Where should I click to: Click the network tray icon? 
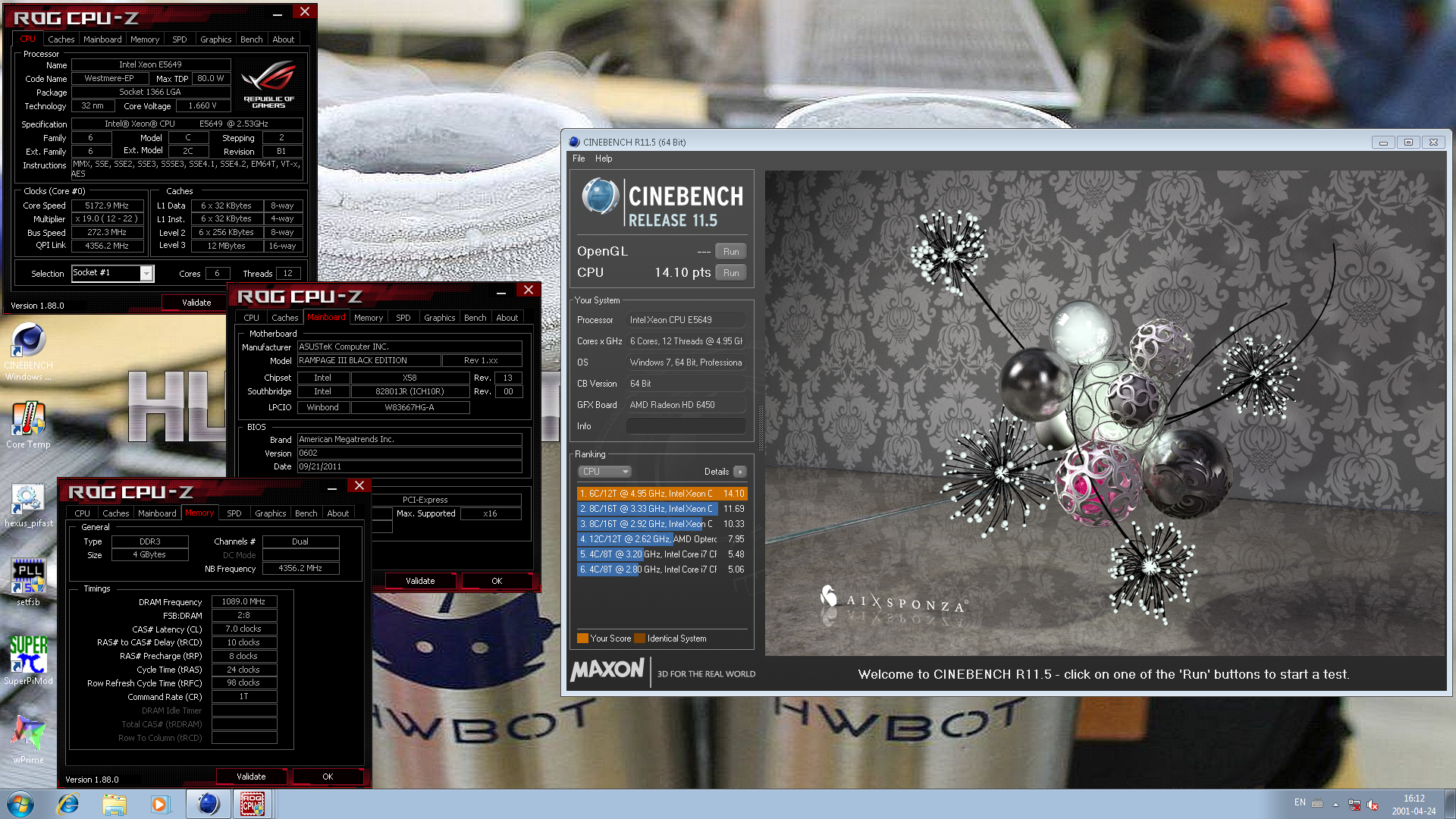[x=1354, y=805]
